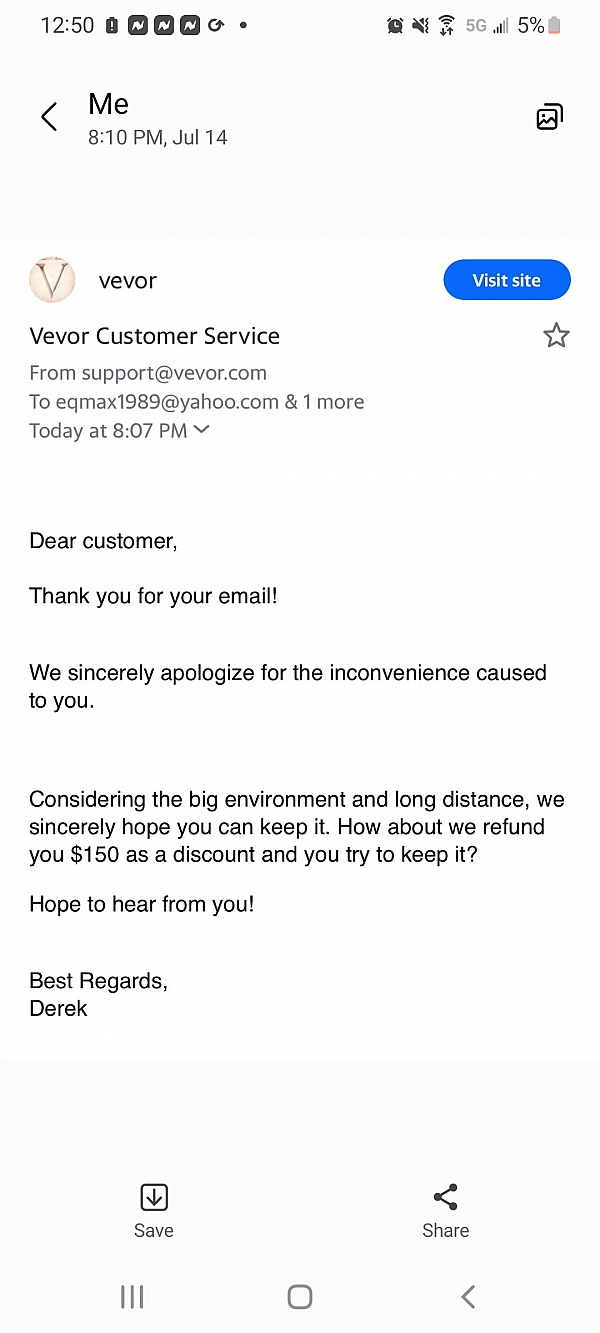Tap the alarm icon in status bar
The height and width of the screenshot is (1333, 600).
tap(395, 26)
